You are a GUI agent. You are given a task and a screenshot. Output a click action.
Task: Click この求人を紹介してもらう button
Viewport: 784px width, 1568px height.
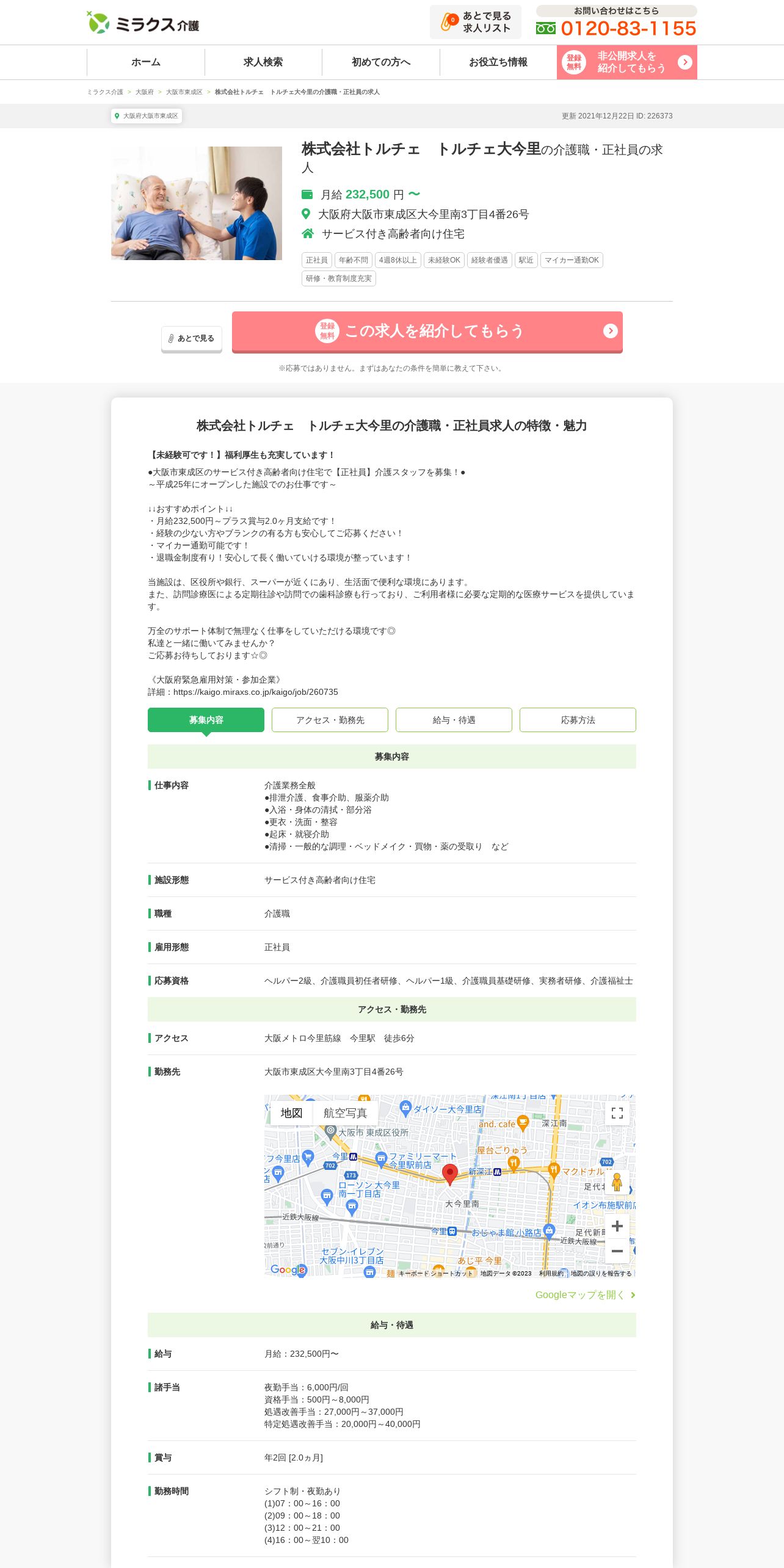pyautogui.click(x=427, y=332)
